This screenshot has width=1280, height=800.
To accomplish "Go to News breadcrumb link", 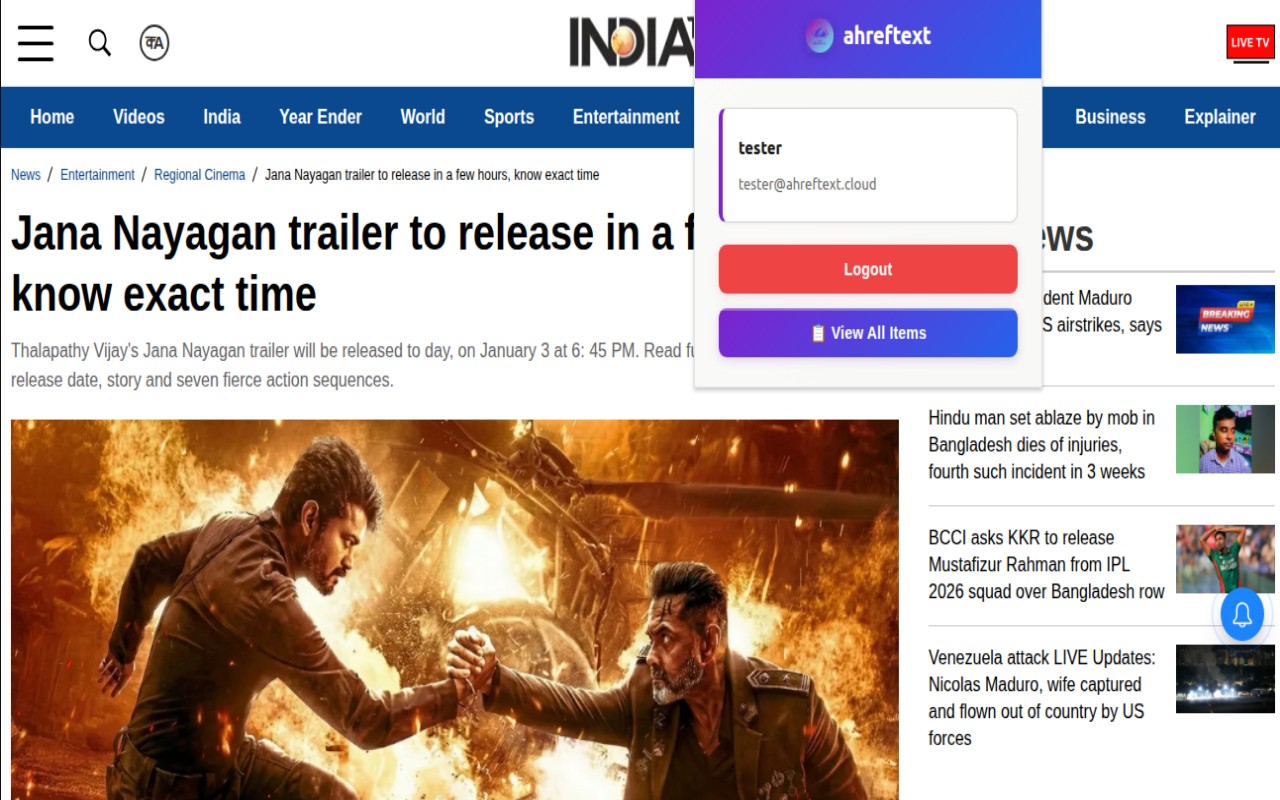I will 26,175.
